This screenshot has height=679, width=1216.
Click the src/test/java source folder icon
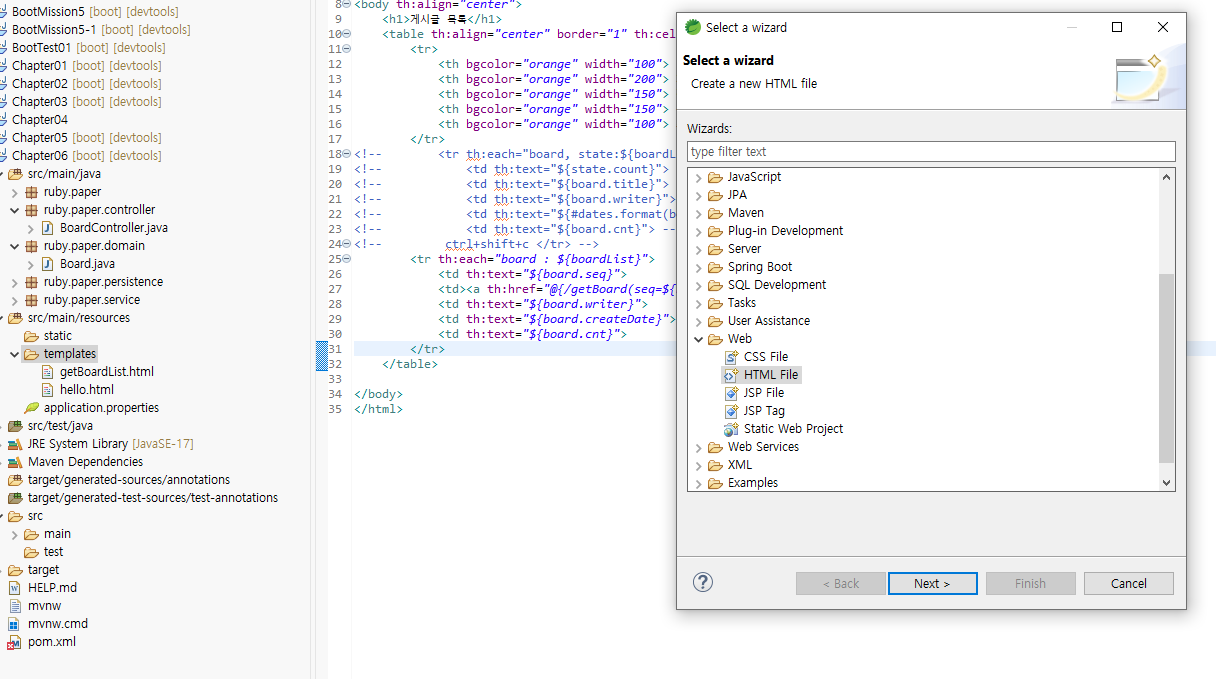[x=14, y=426]
